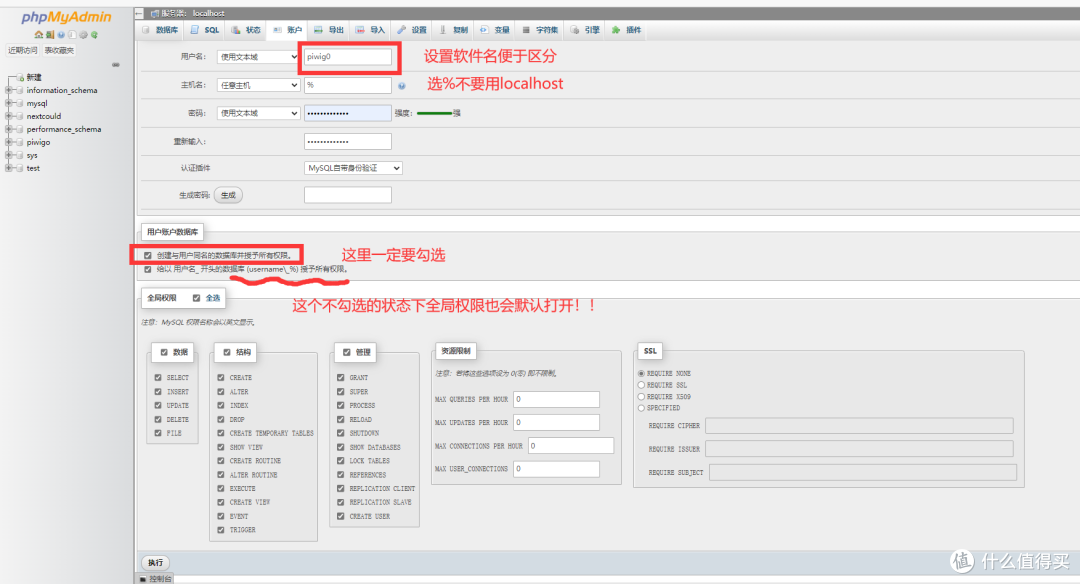The height and width of the screenshot is (584, 1080).
Task: Click database icon beside piwigo in tree
Action: pos(19,142)
